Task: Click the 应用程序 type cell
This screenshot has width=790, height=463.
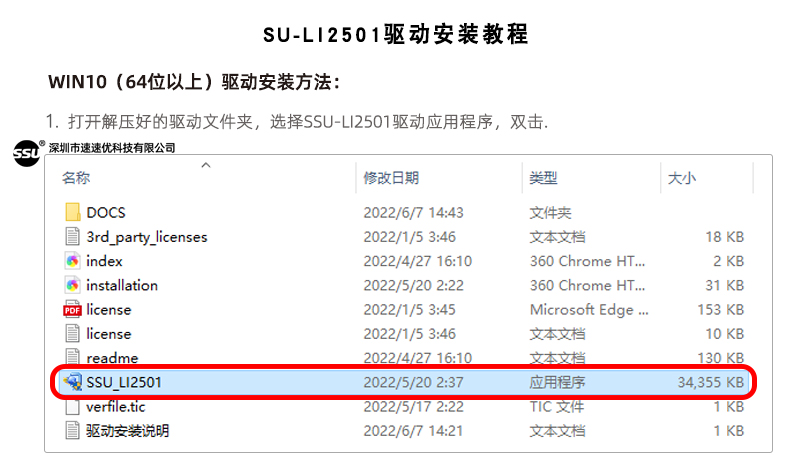Action: coord(558,382)
